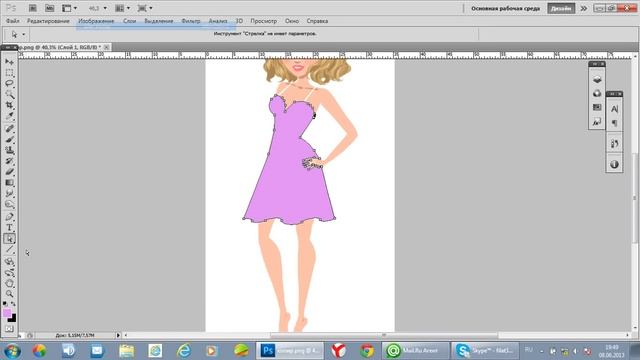Launch Adobe Bridge from the top bar
The image size is (640, 360).
33,8
